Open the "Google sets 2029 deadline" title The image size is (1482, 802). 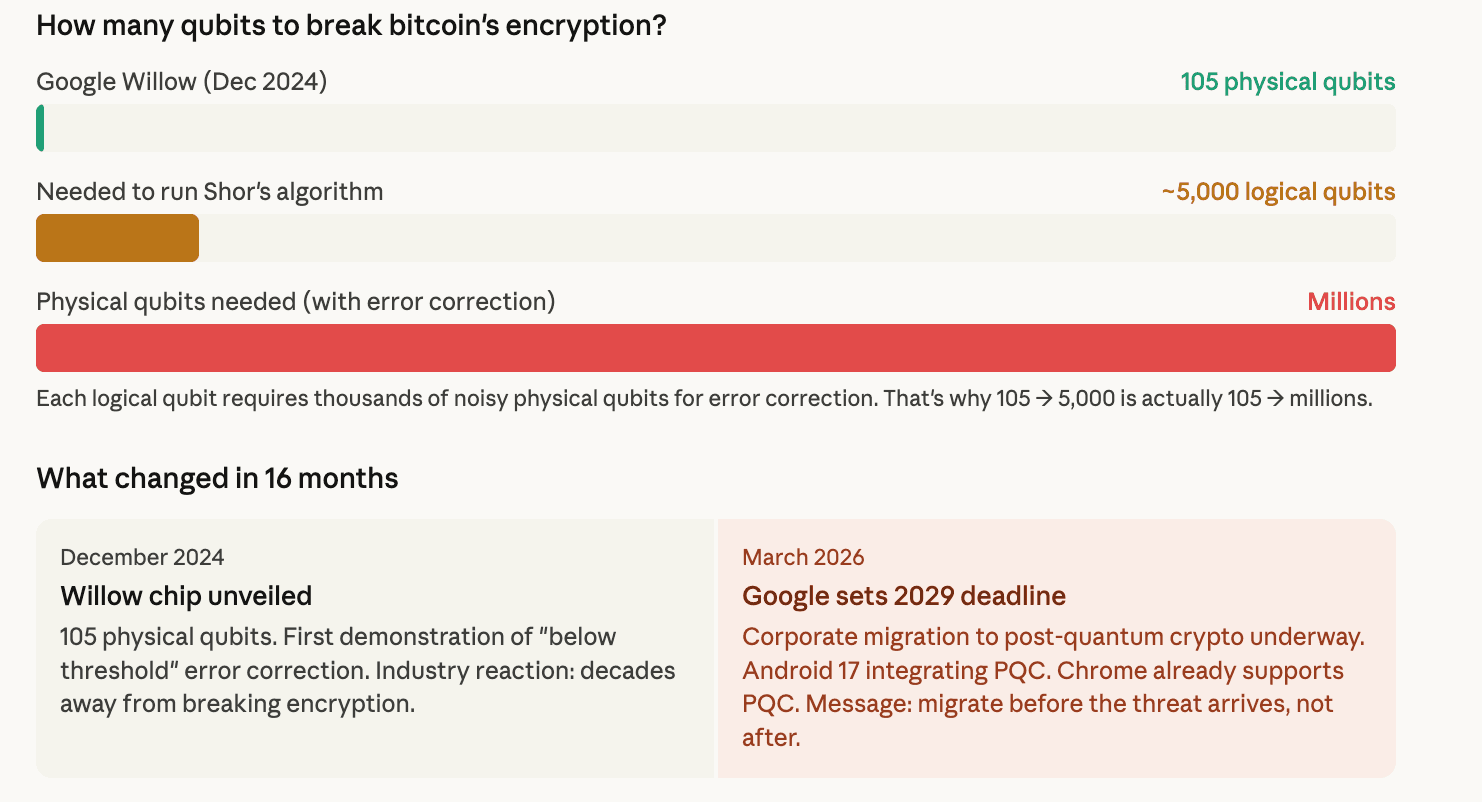click(x=904, y=597)
